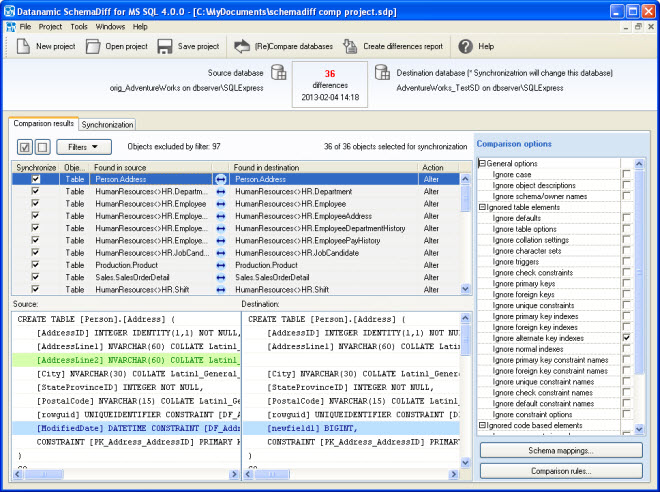Click the Open project folder icon
This screenshot has width=660, height=492.
[93, 46]
